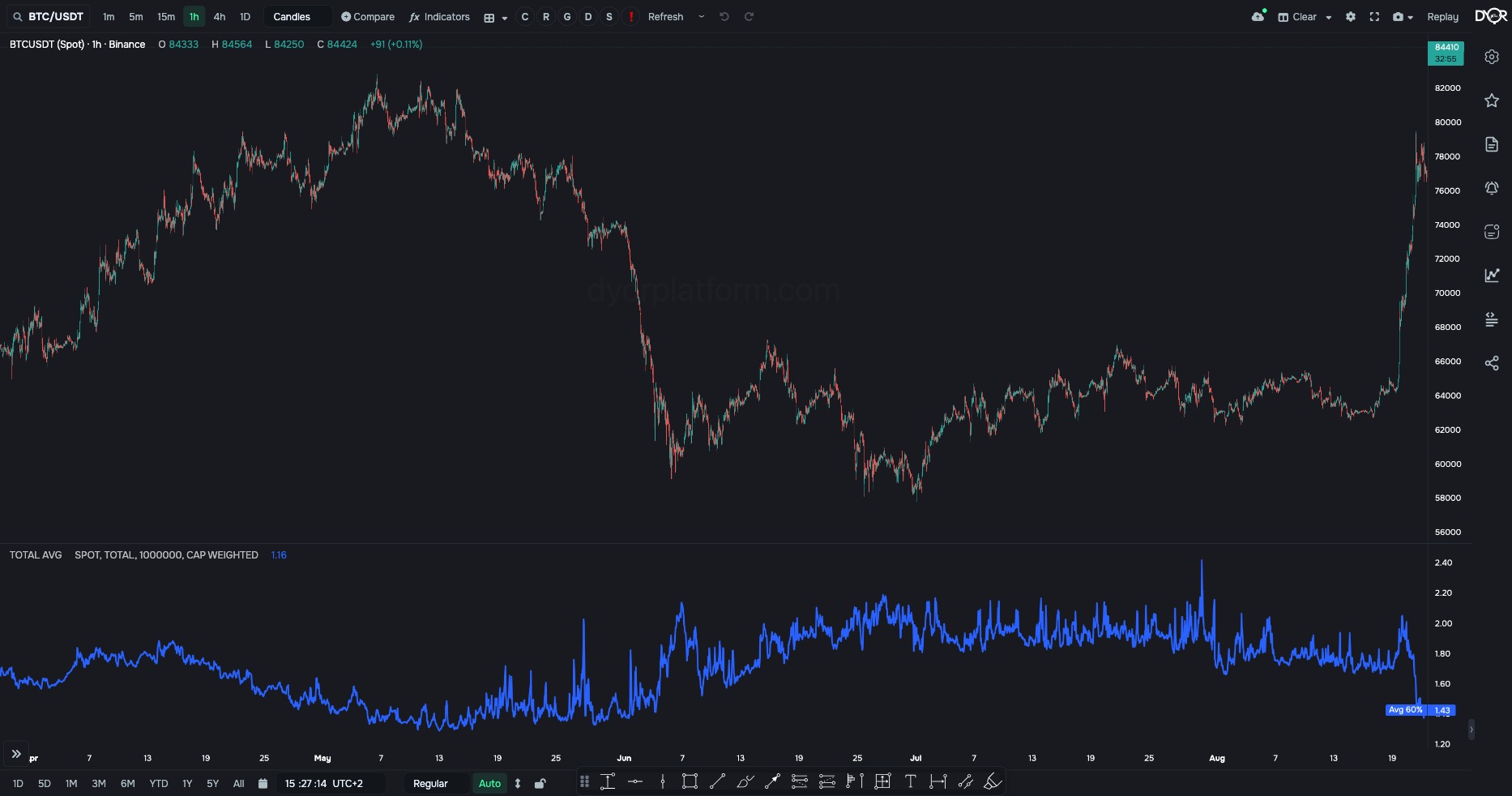
Task: Click the Compare button
Action: (368, 16)
